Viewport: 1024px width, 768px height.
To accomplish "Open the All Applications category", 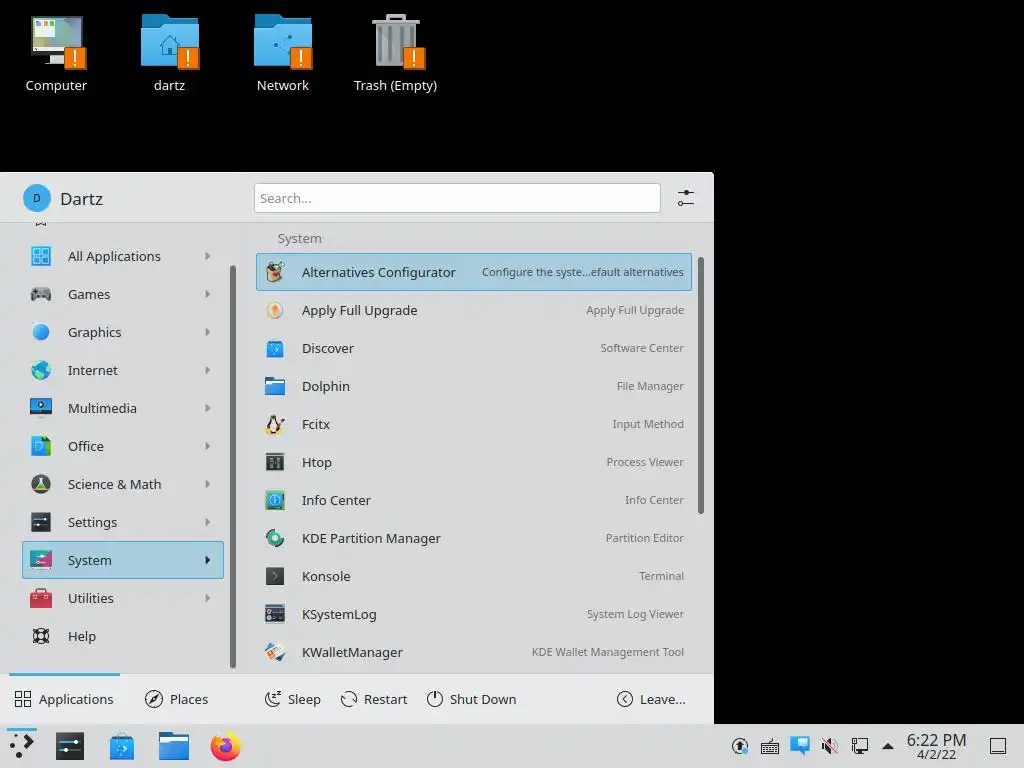I will (123, 256).
